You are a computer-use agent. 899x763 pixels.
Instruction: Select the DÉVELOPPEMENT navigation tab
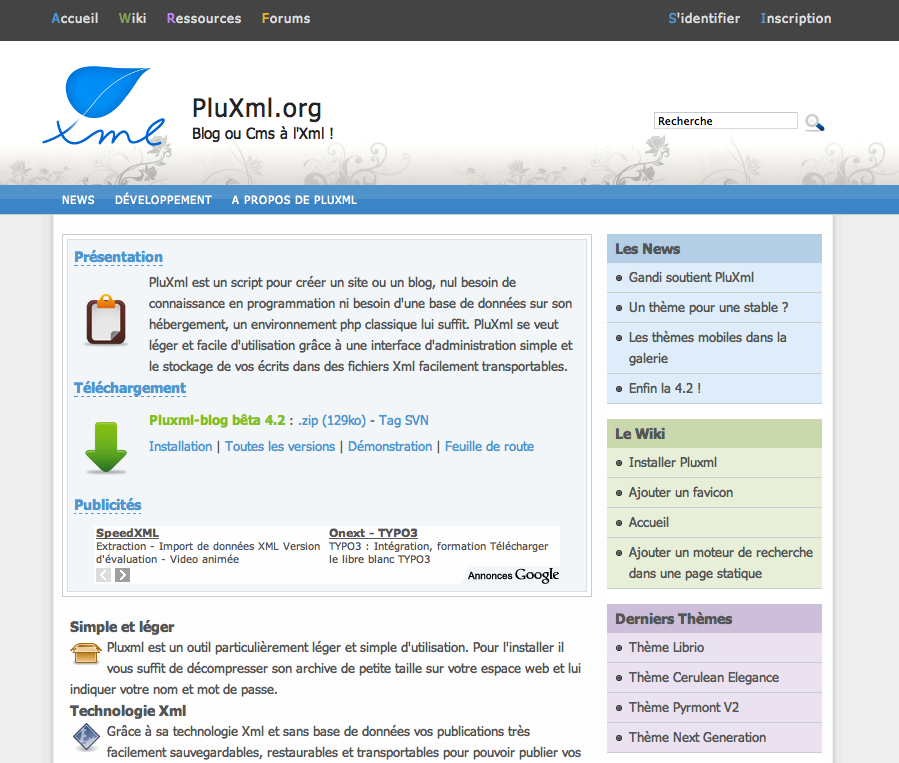163,200
